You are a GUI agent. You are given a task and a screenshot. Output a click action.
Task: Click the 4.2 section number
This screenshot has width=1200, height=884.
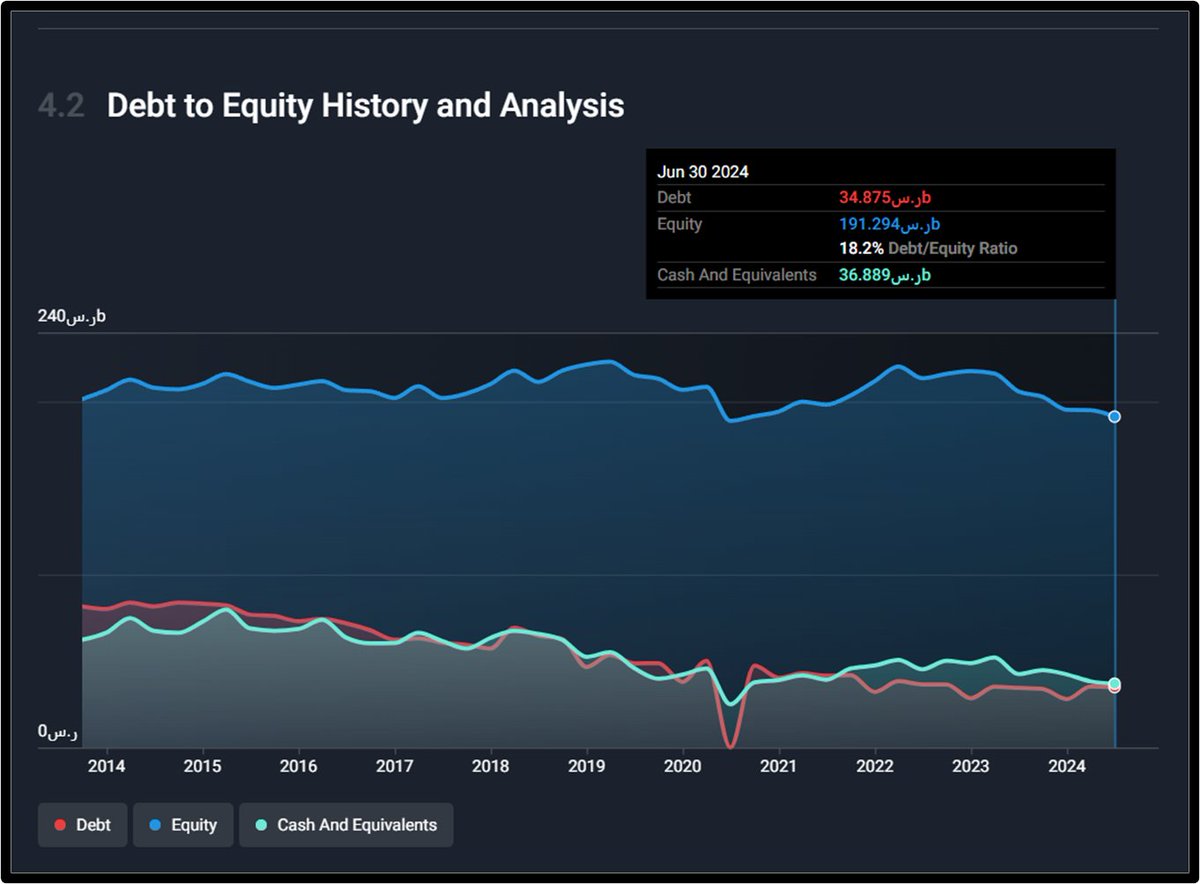pos(61,105)
